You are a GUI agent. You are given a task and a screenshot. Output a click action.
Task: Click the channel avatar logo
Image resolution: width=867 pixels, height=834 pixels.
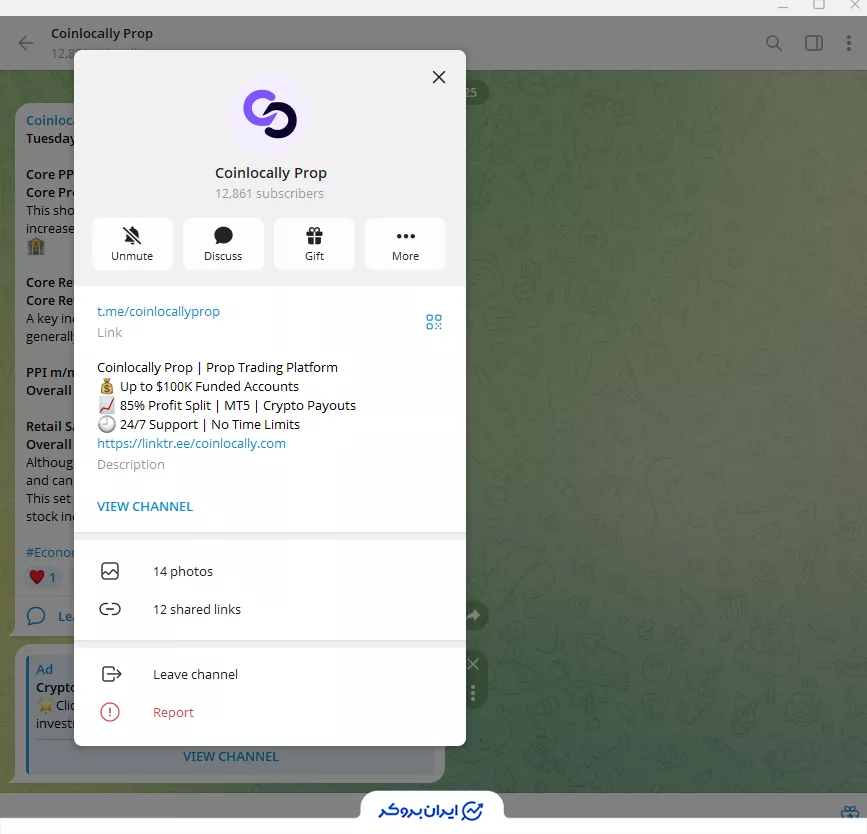click(270, 114)
